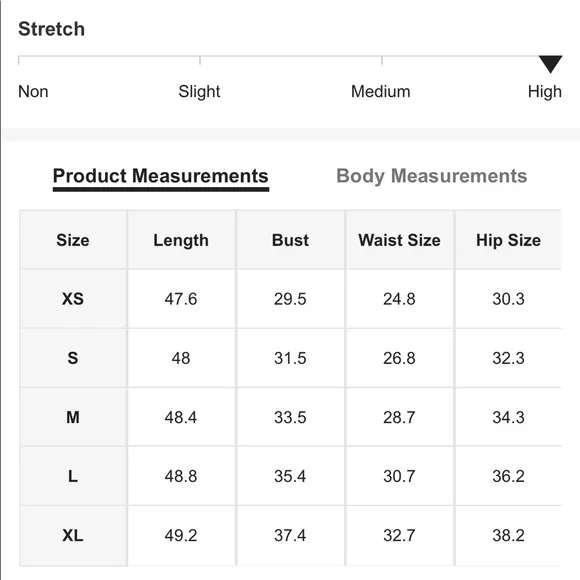Click the High stretch triangle marker
Viewport: 580px width, 580px height.
pos(550,64)
